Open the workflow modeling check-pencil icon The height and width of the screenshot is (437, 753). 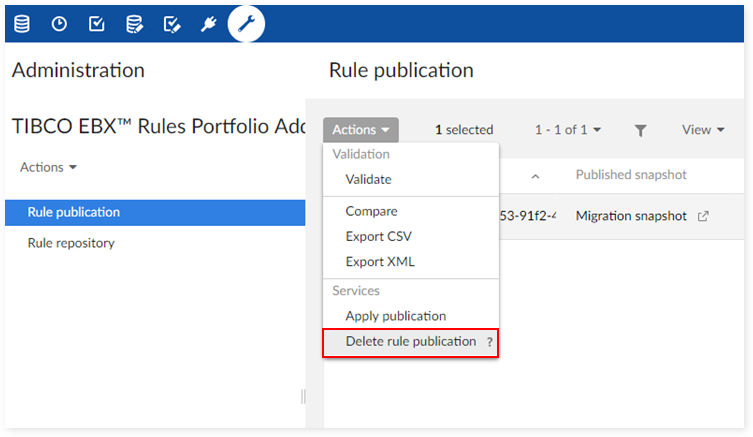(x=171, y=24)
